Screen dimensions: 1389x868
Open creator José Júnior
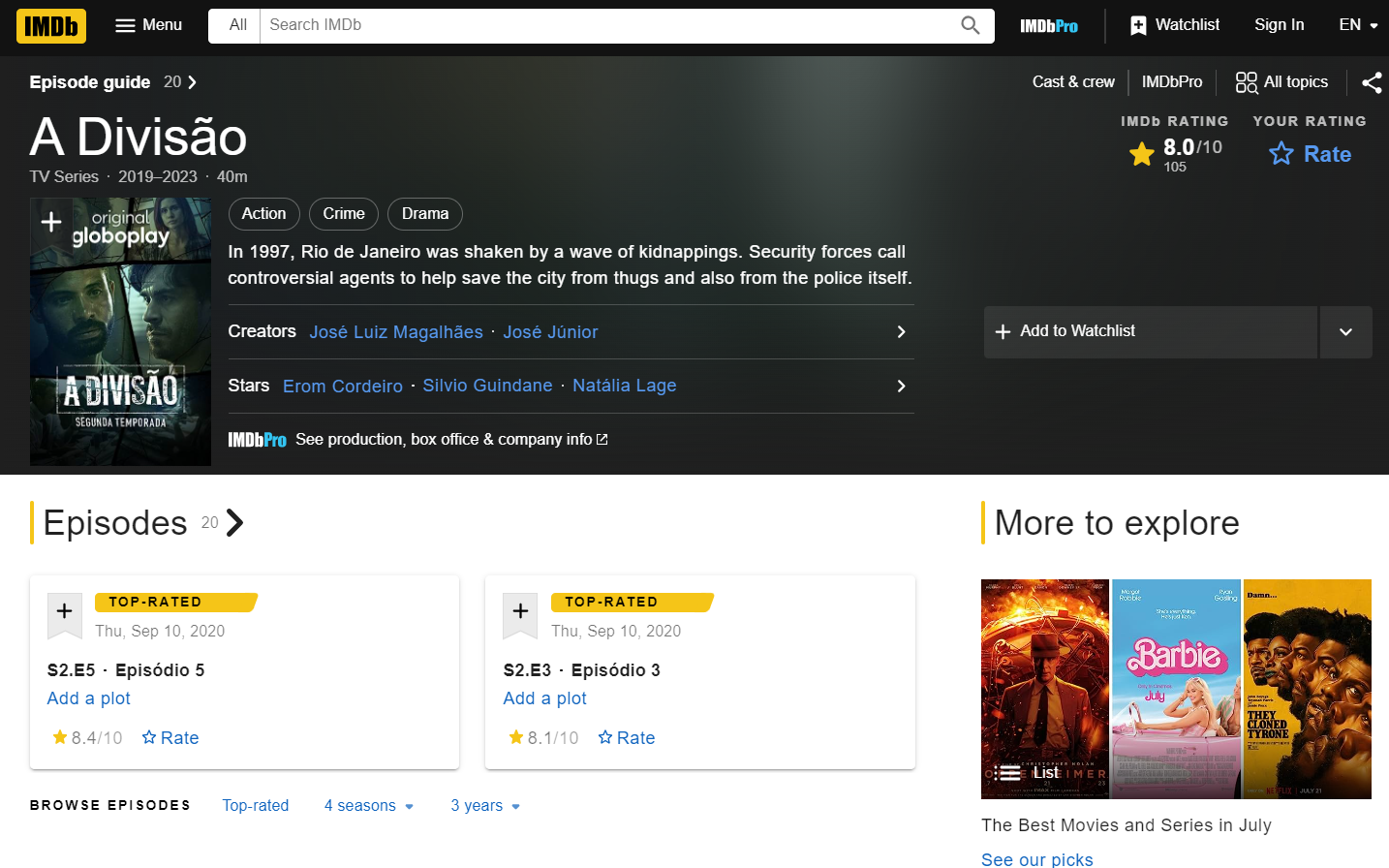coord(550,332)
